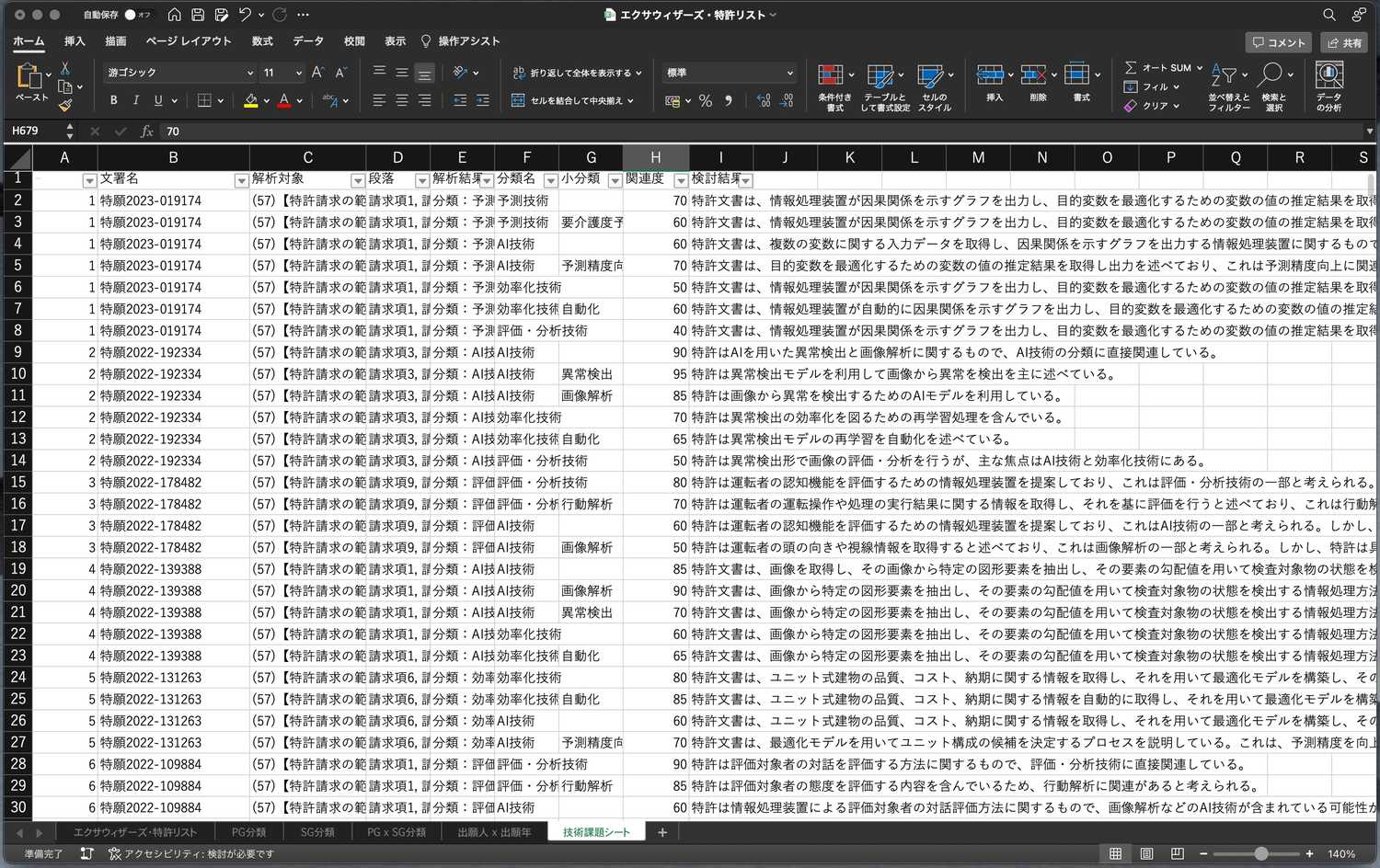Click the コメント button
The image size is (1380, 868).
1280,42
